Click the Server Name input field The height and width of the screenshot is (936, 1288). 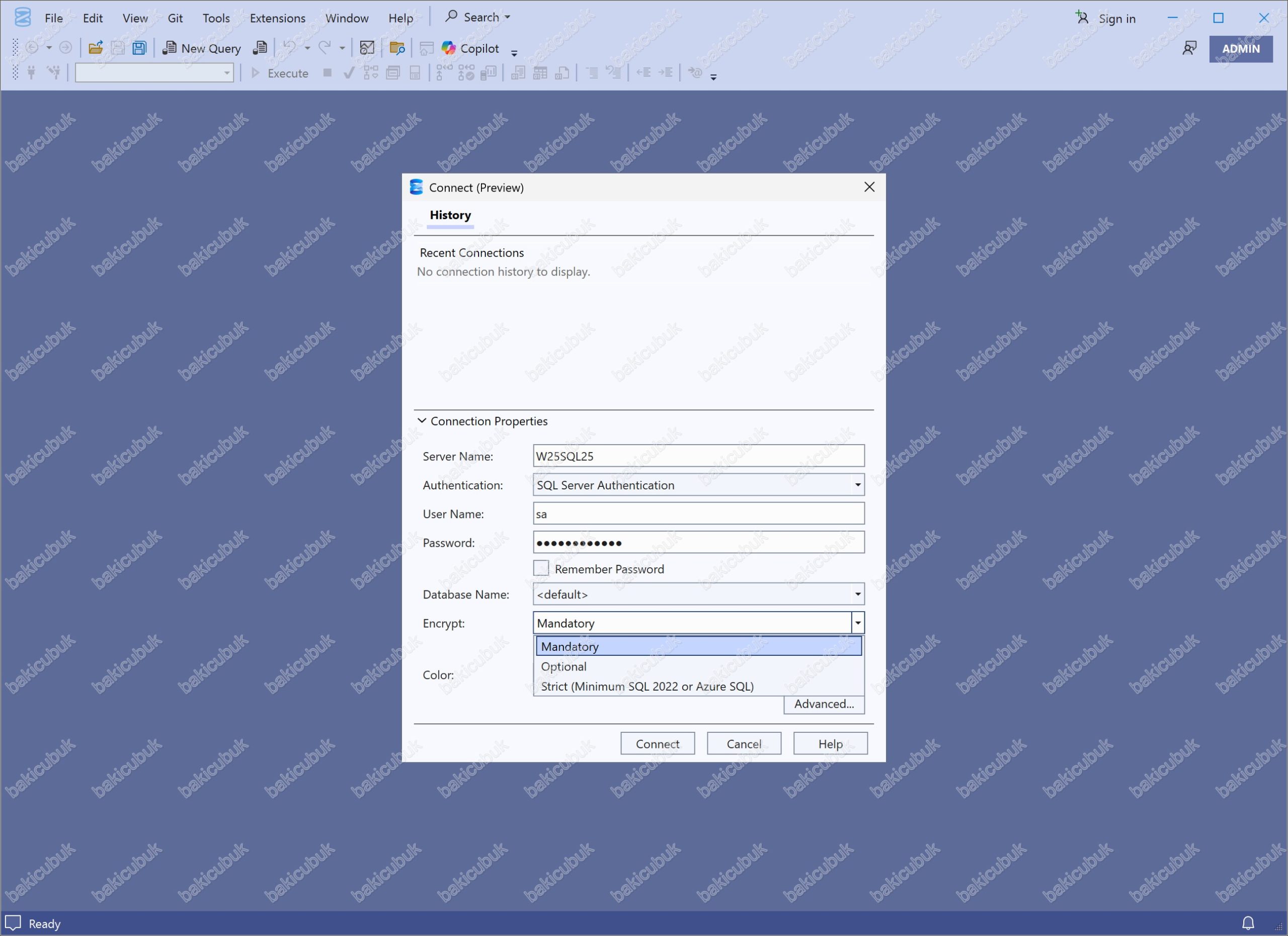[699, 456]
